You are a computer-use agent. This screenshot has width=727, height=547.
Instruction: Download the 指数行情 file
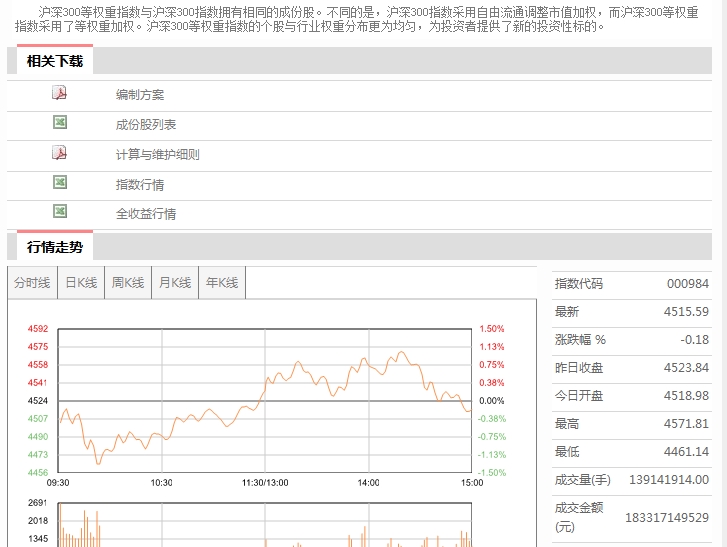[x=140, y=184]
